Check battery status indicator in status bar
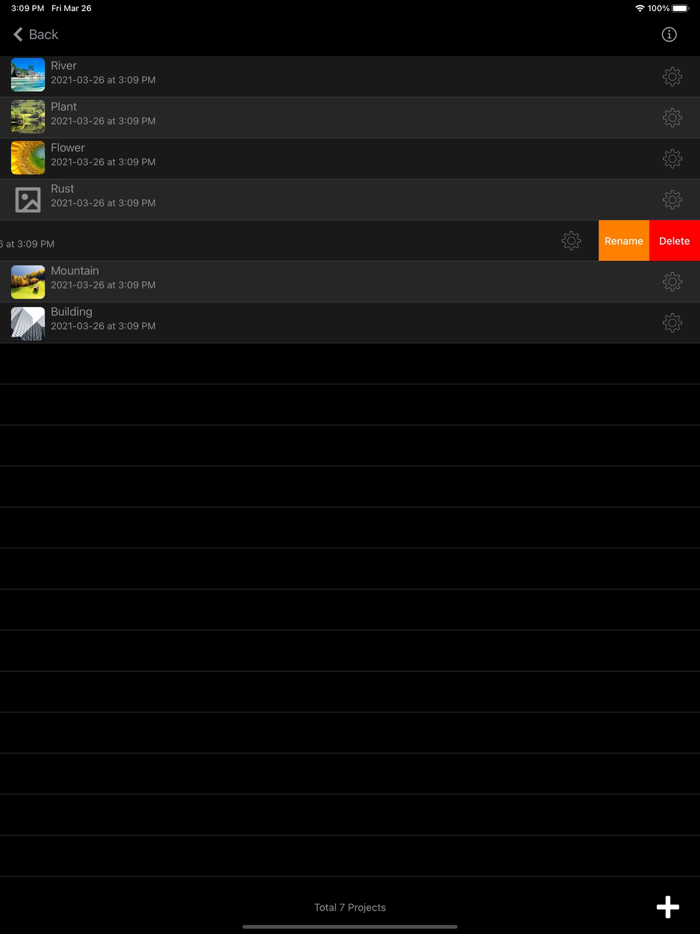The width and height of the screenshot is (700, 934). click(680, 8)
